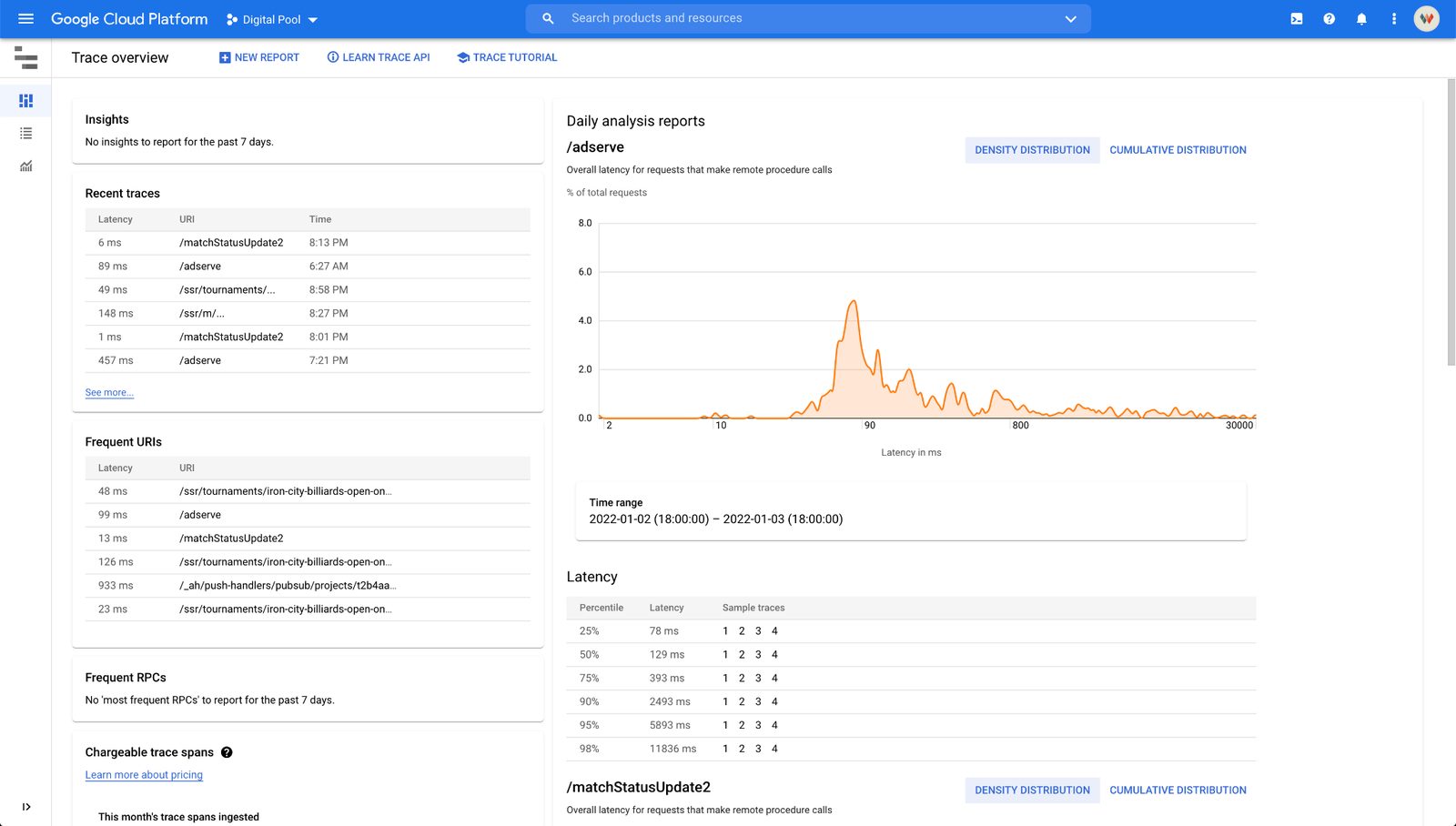Click the 11836 ms latency value
The width and height of the screenshot is (1456, 826).
[672, 749]
